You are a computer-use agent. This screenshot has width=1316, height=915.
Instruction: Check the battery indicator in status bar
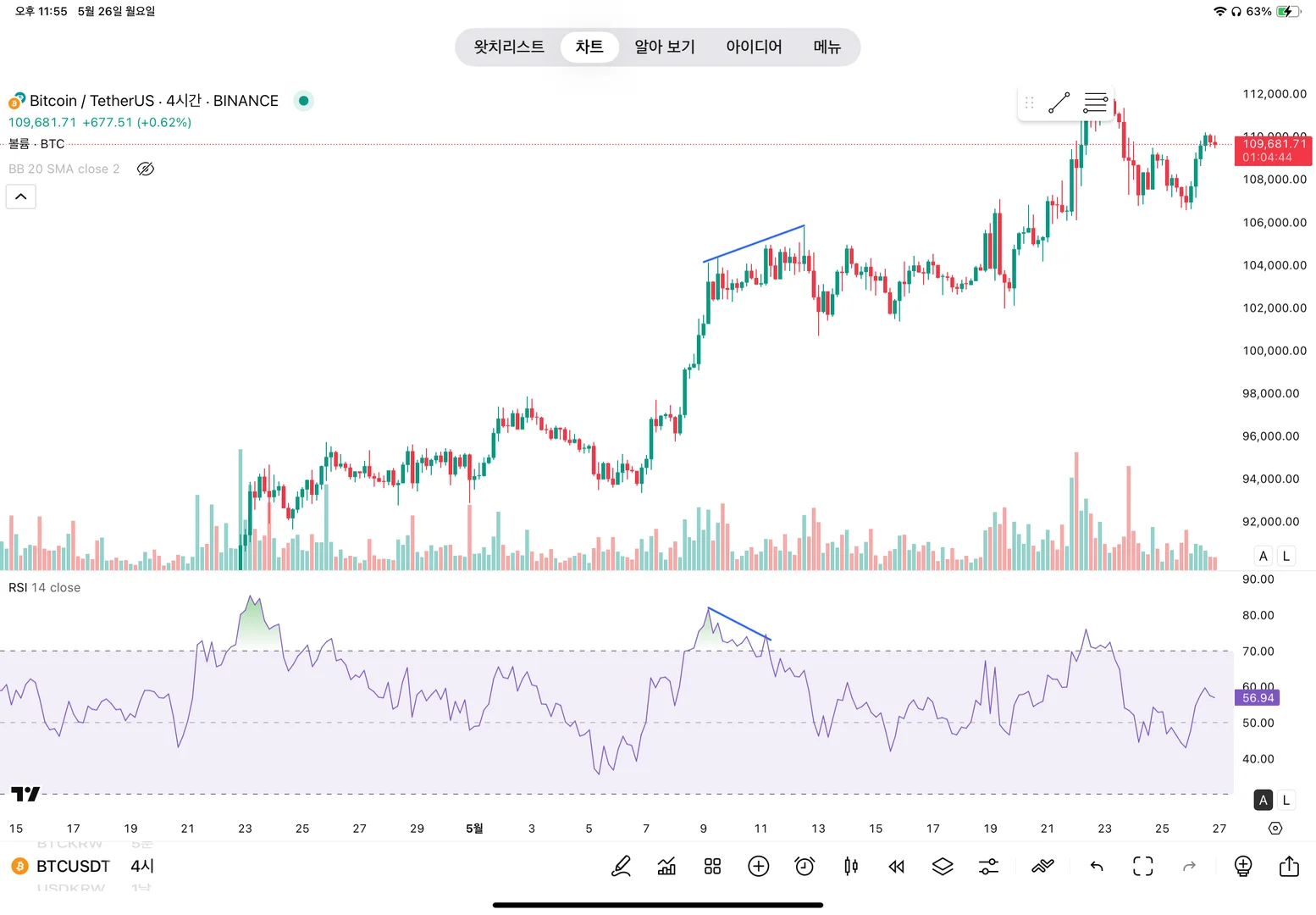point(1288,11)
